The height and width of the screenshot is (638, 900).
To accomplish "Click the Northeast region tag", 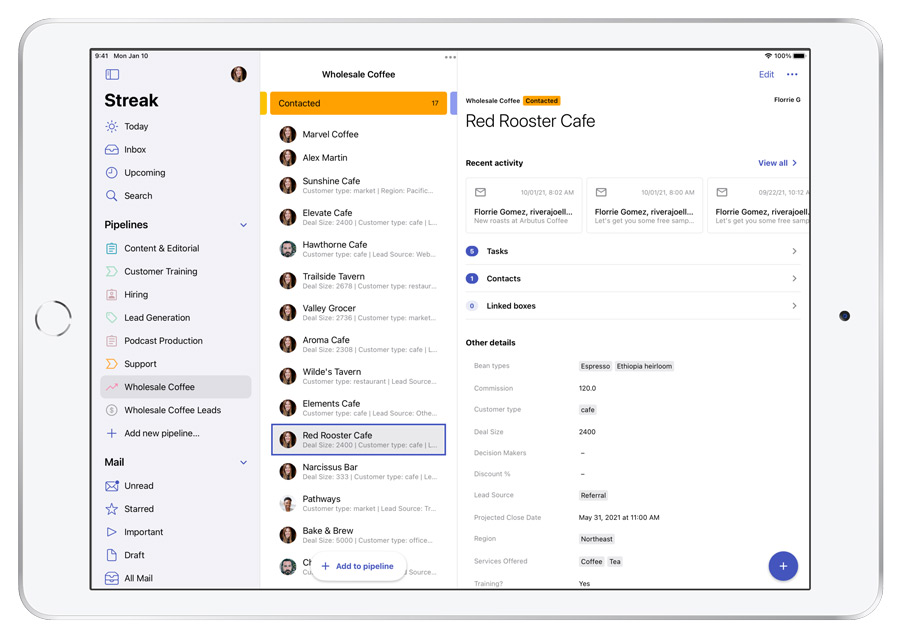I will tap(596, 539).
